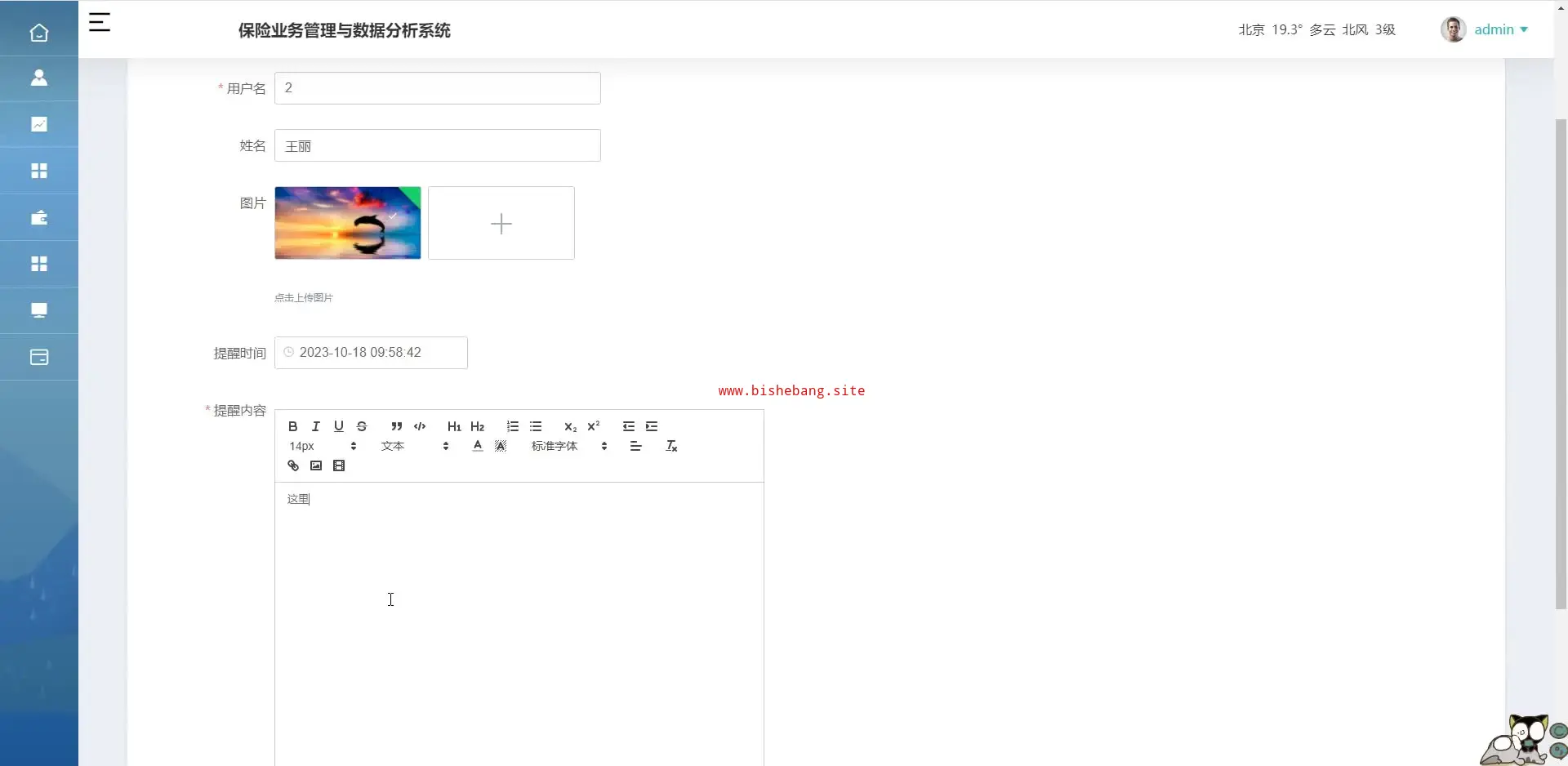Click inside the 提醒内容 editor text area
Viewport: 1568px width, 766px height.
pyautogui.click(x=519, y=624)
